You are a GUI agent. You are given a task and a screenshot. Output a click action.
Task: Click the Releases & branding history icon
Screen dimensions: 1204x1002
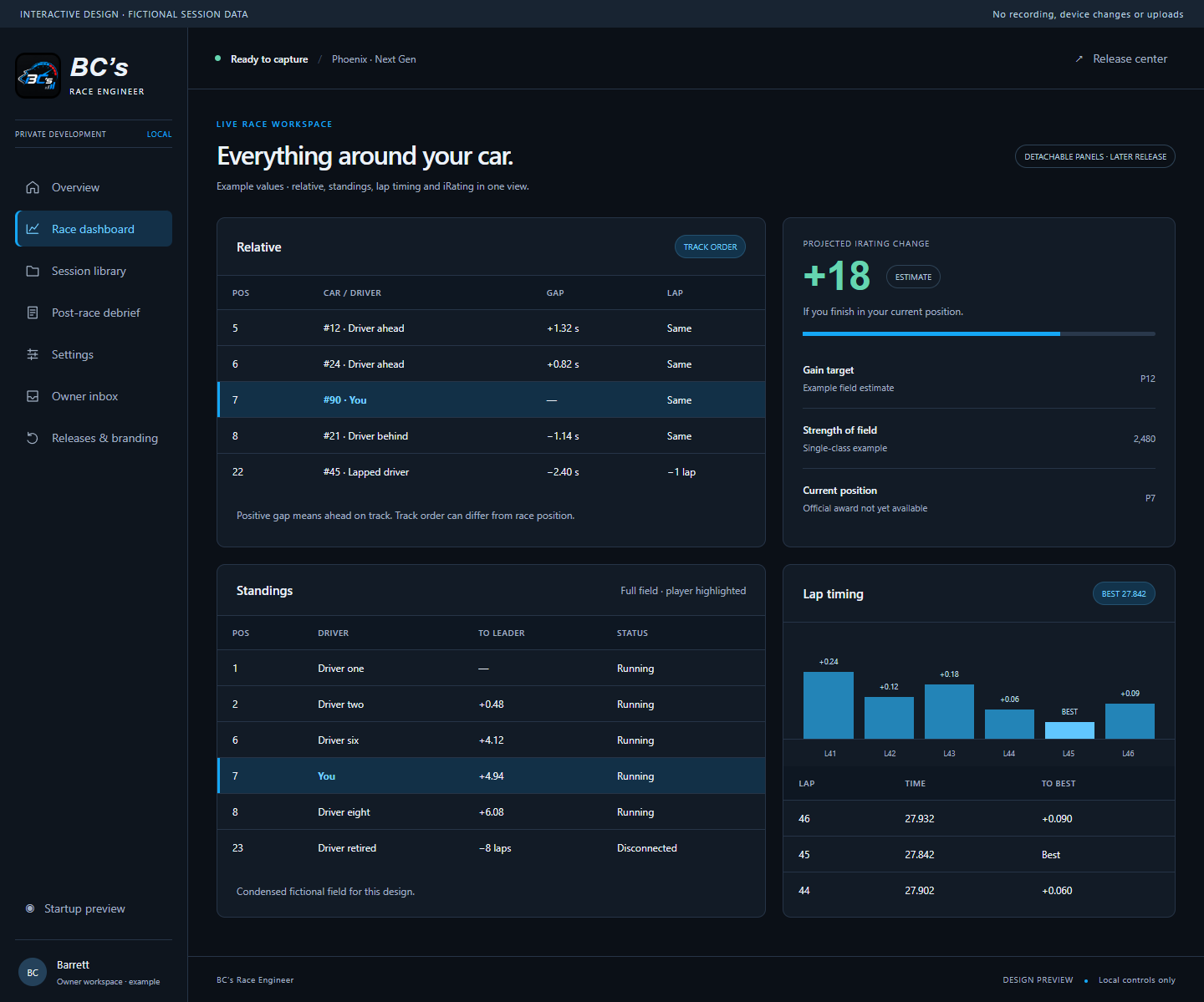click(x=33, y=438)
